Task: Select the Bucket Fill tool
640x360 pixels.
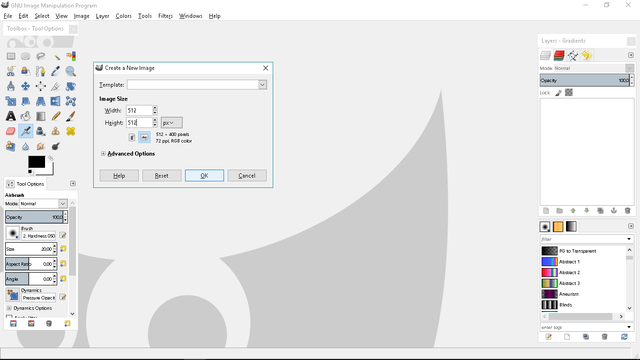Action: [26, 116]
